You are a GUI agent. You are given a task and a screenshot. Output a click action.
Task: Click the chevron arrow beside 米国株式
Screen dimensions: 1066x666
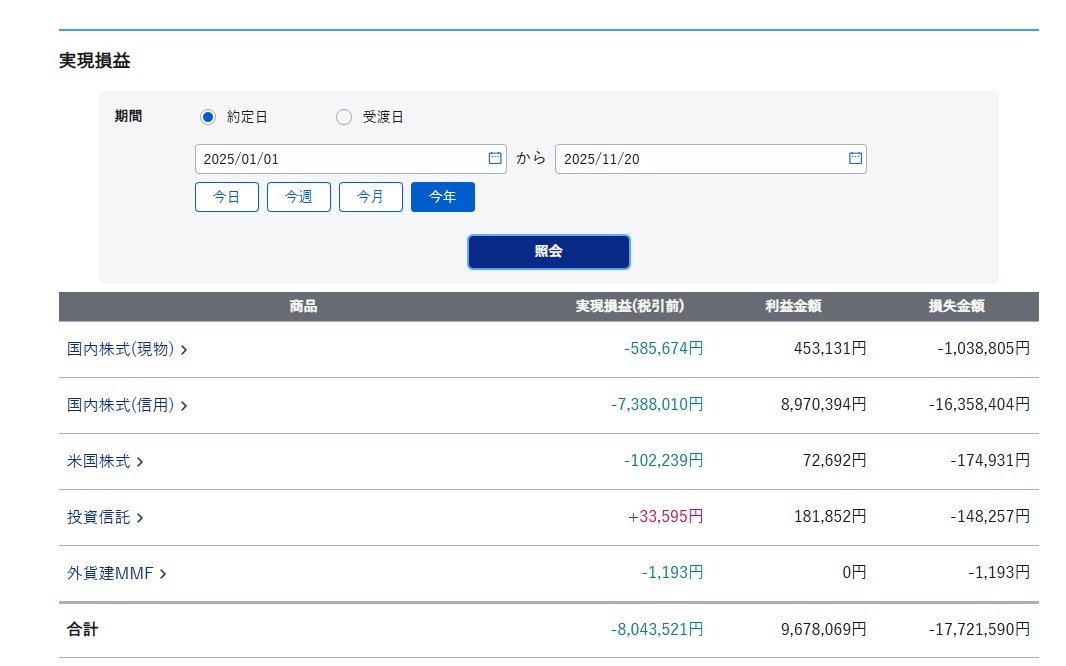(x=140, y=462)
